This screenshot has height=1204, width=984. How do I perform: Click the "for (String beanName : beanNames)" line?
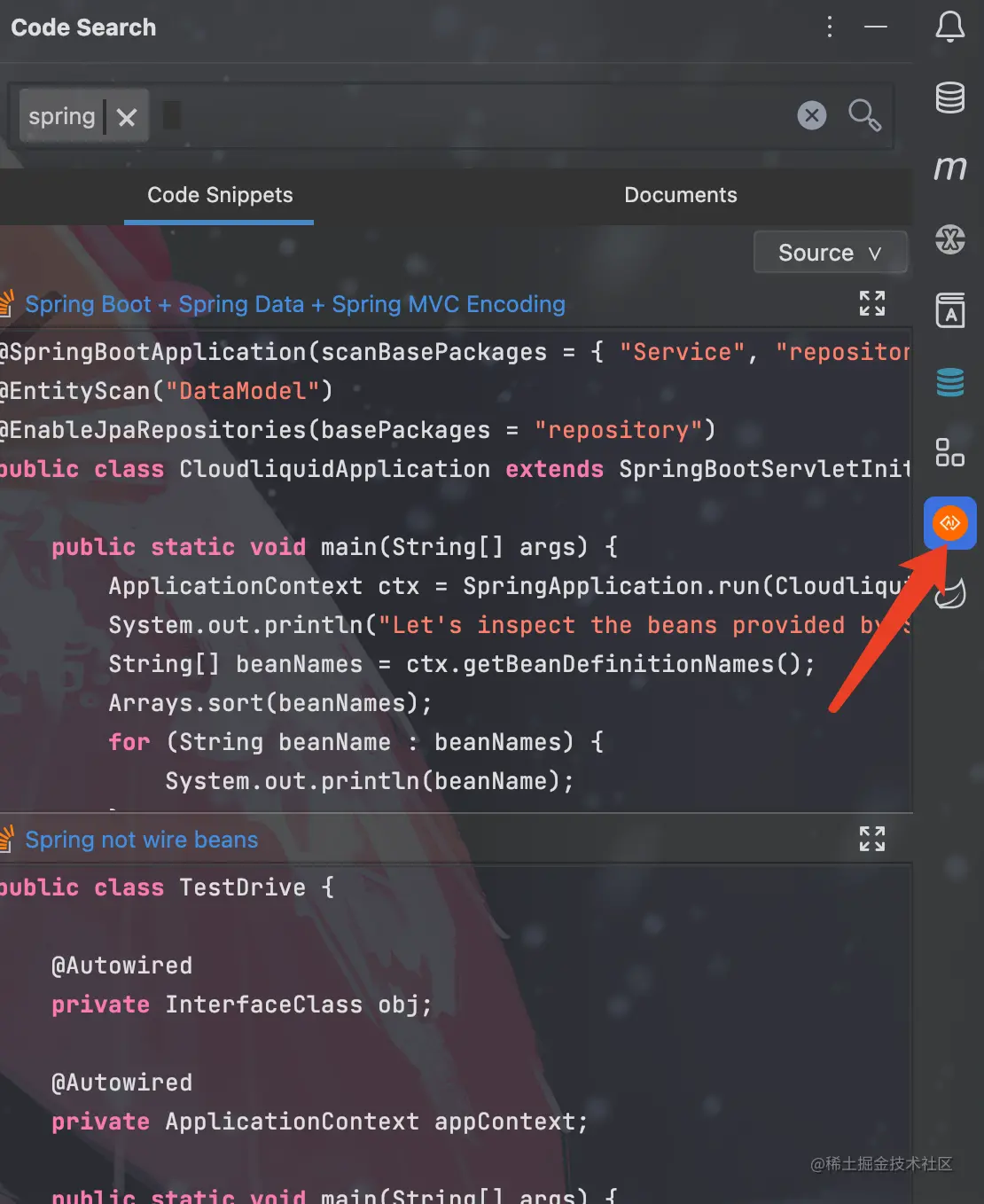tap(356, 742)
